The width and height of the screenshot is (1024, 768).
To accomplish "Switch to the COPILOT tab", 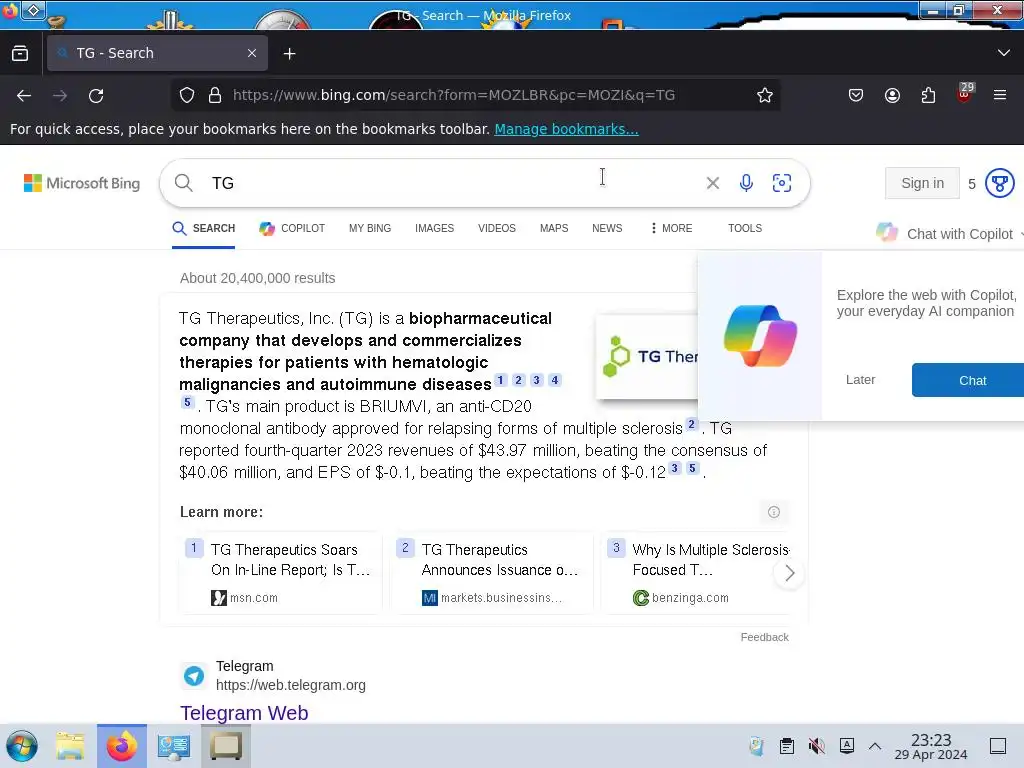I will coord(292,229).
